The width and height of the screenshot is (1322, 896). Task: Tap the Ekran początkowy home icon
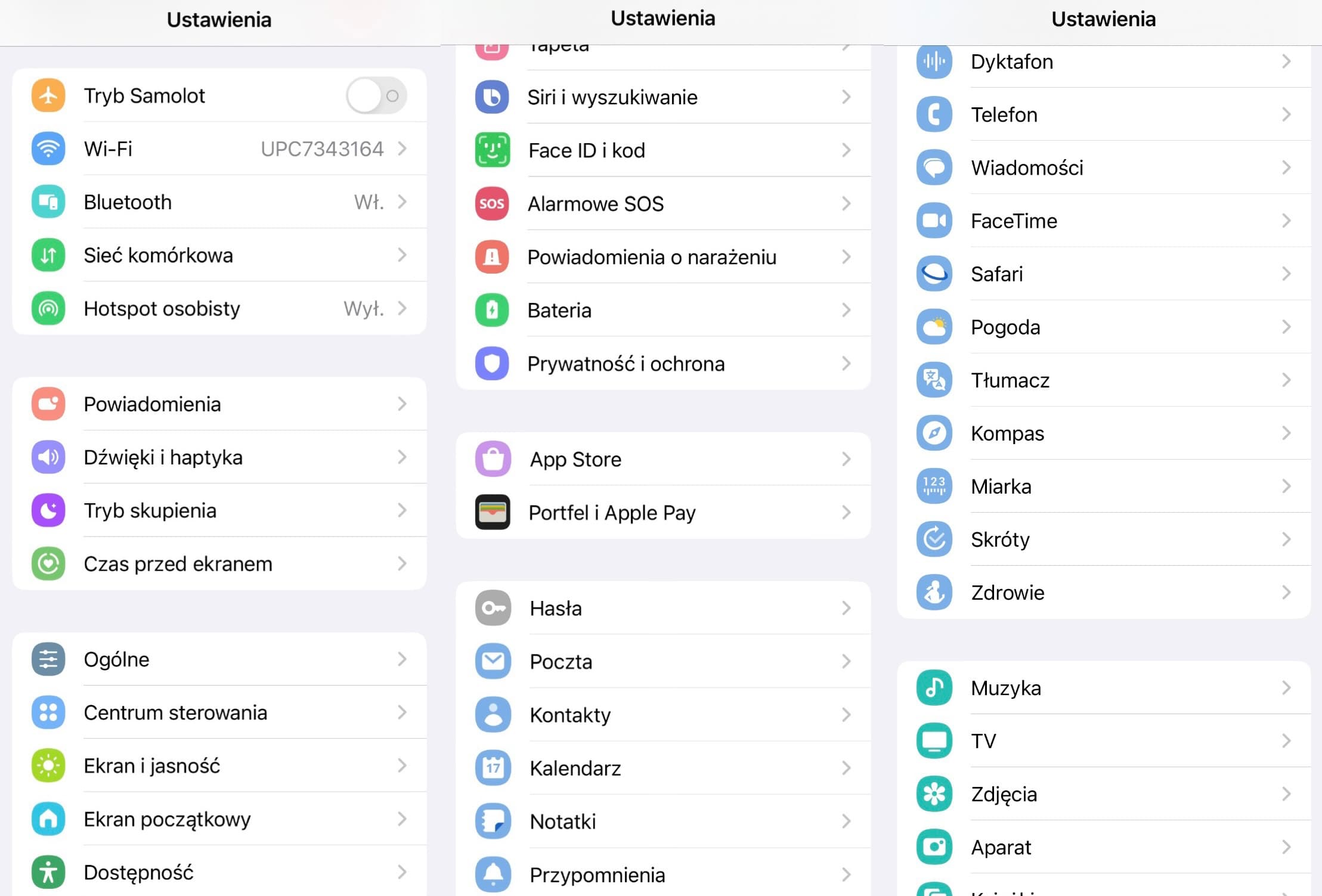click(48, 819)
